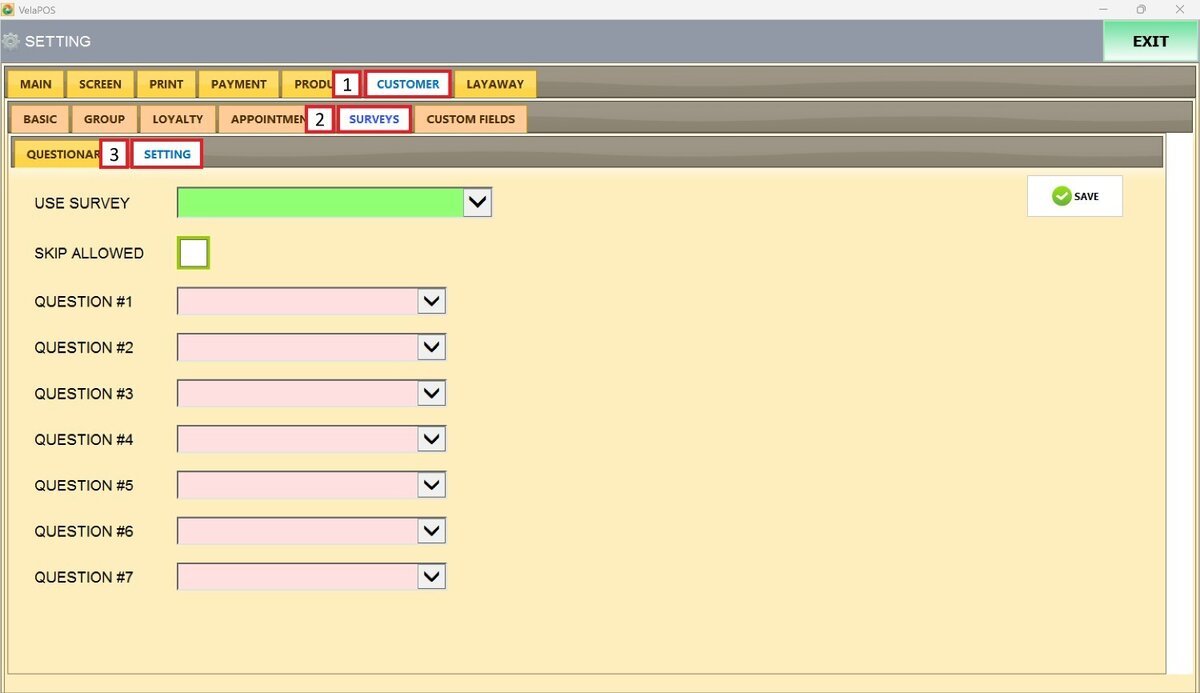The height and width of the screenshot is (693, 1200).
Task: Open the SCREEN tab
Action: click(100, 84)
